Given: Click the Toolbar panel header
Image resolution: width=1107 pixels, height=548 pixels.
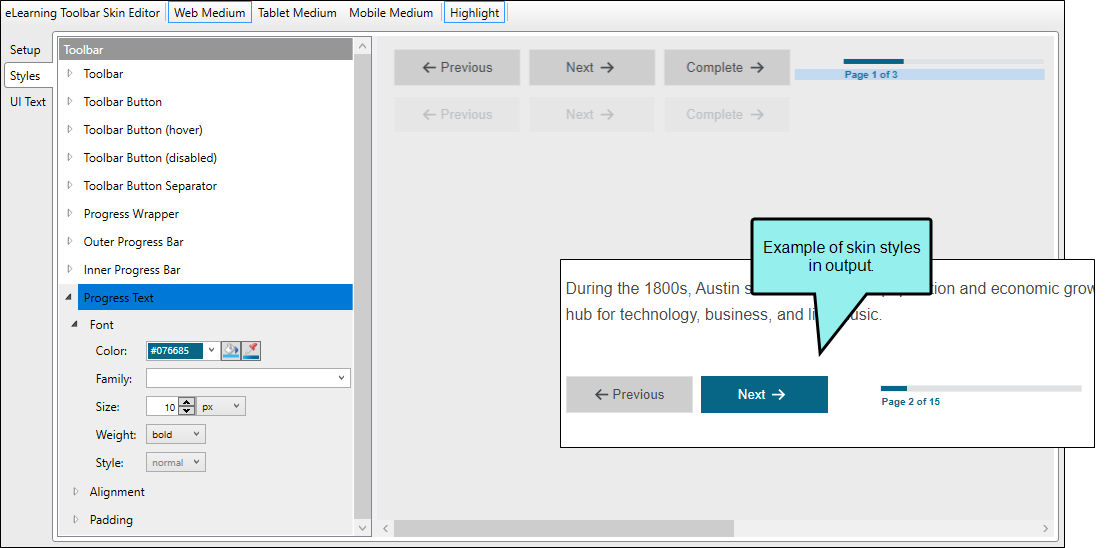Looking at the screenshot, I should [205, 49].
